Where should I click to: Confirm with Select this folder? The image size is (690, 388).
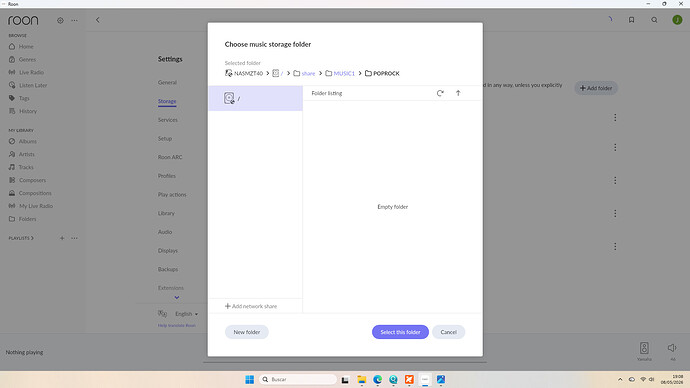[x=400, y=332]
